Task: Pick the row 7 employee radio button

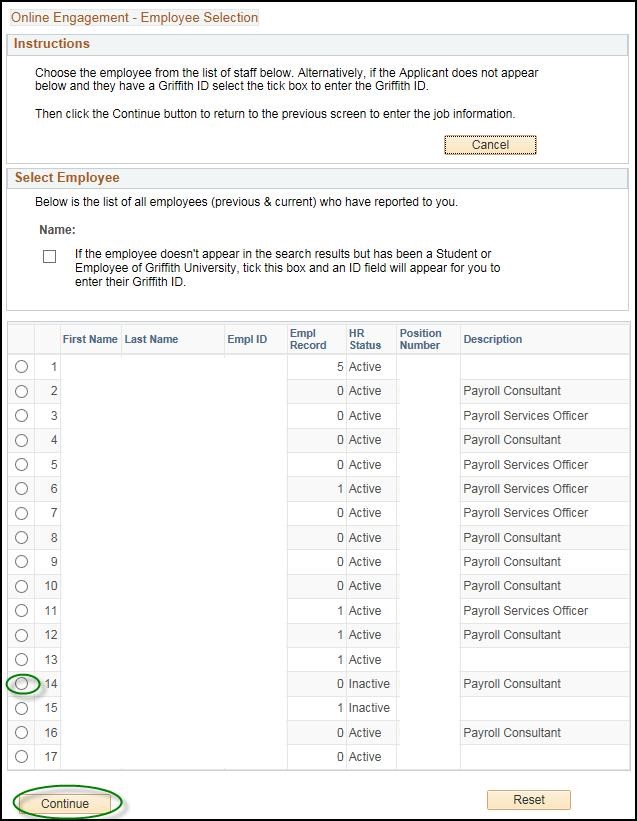Action: 21,513
